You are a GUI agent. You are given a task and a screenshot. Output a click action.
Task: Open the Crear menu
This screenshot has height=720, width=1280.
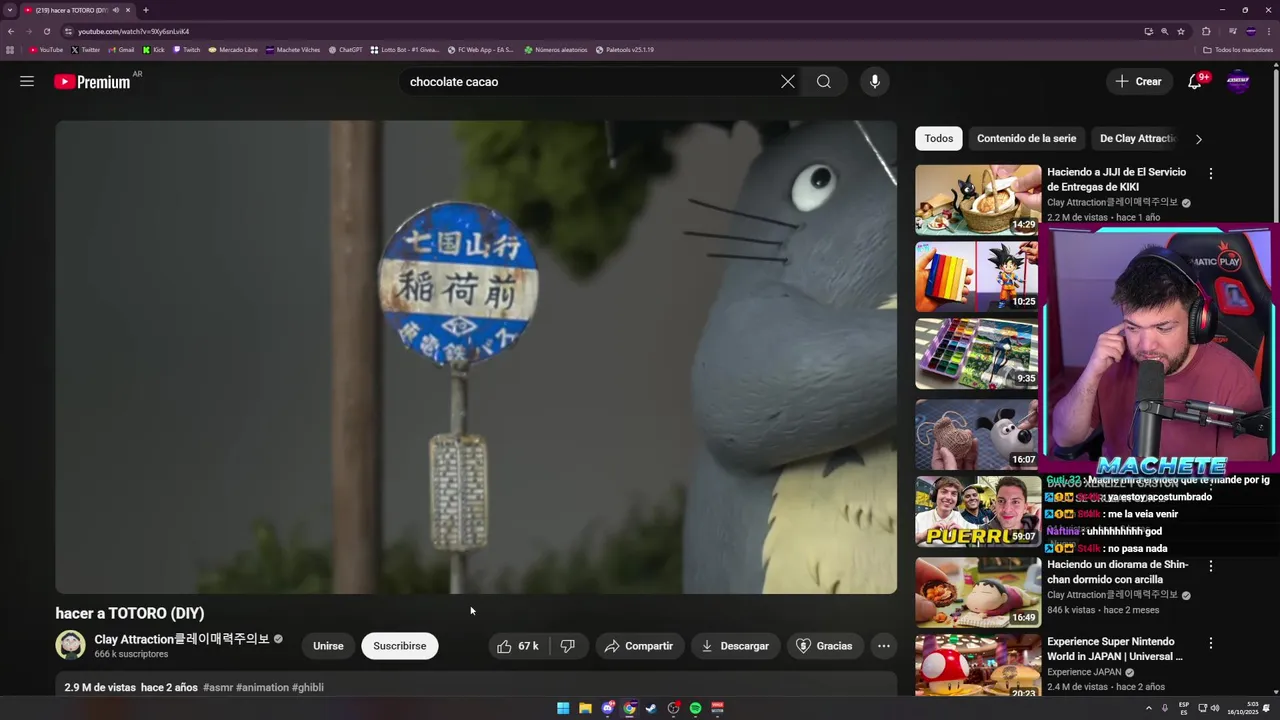(1139, 82)
